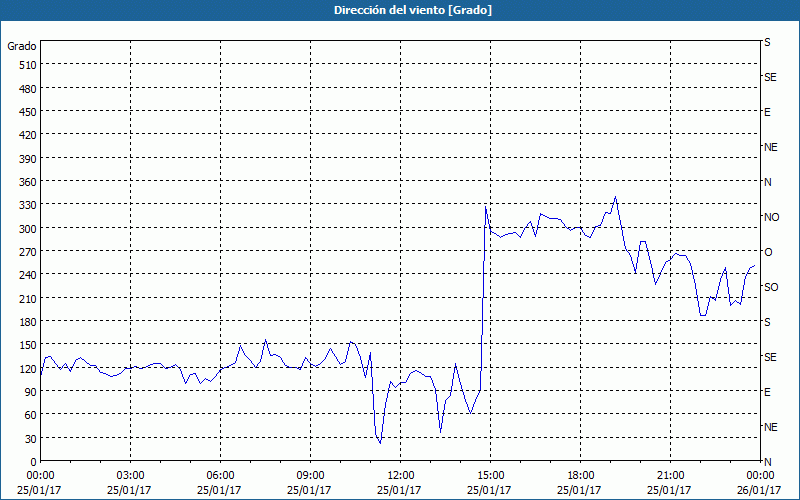Click the y-axis value 90
Image resolution: width=800 pixels, height=500 pixels.
click(x=31, y=392)
